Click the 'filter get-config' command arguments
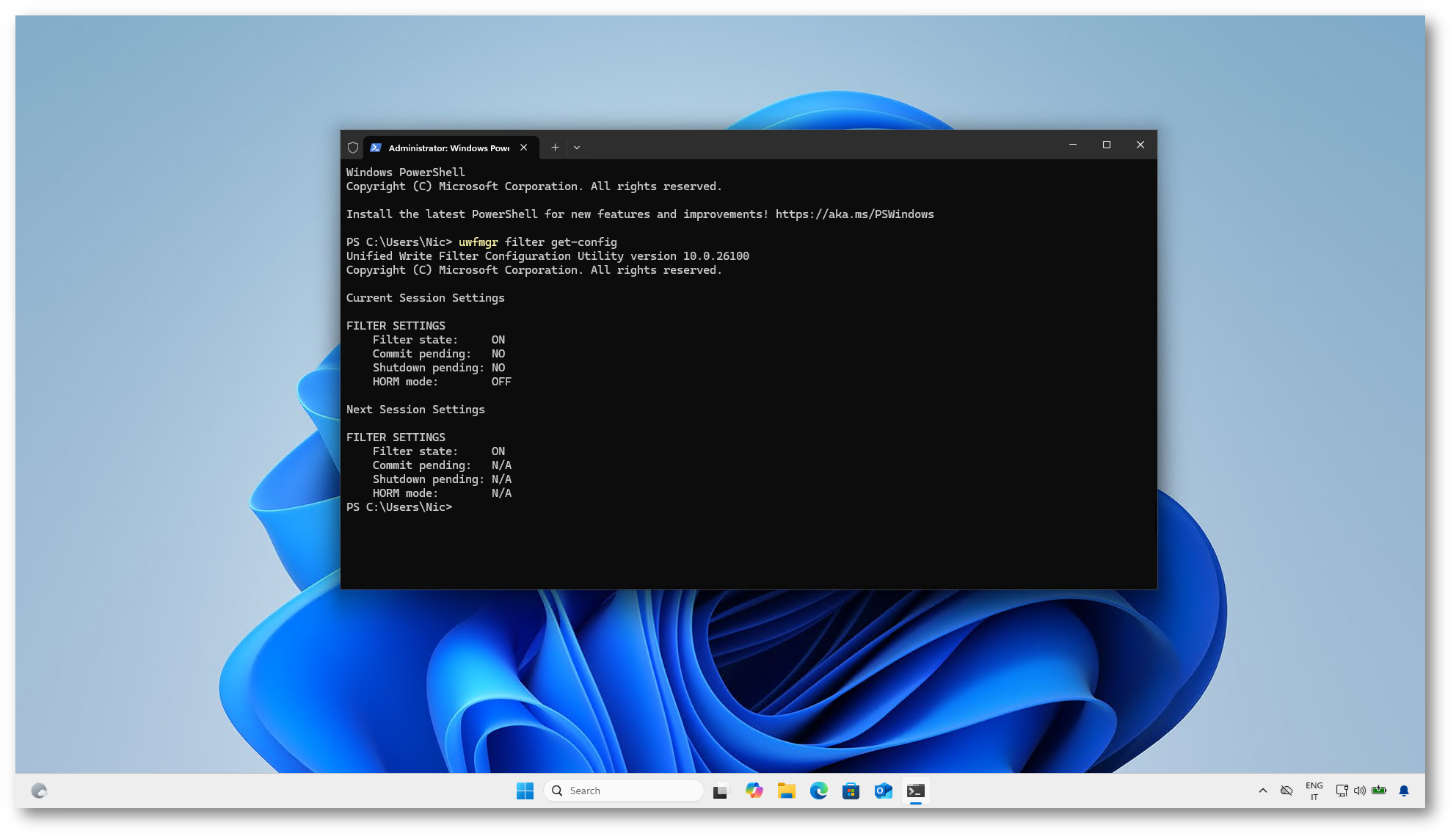The height and width of the screenshot is (839, 1456). pyautogui.click(x=561, y=242)
